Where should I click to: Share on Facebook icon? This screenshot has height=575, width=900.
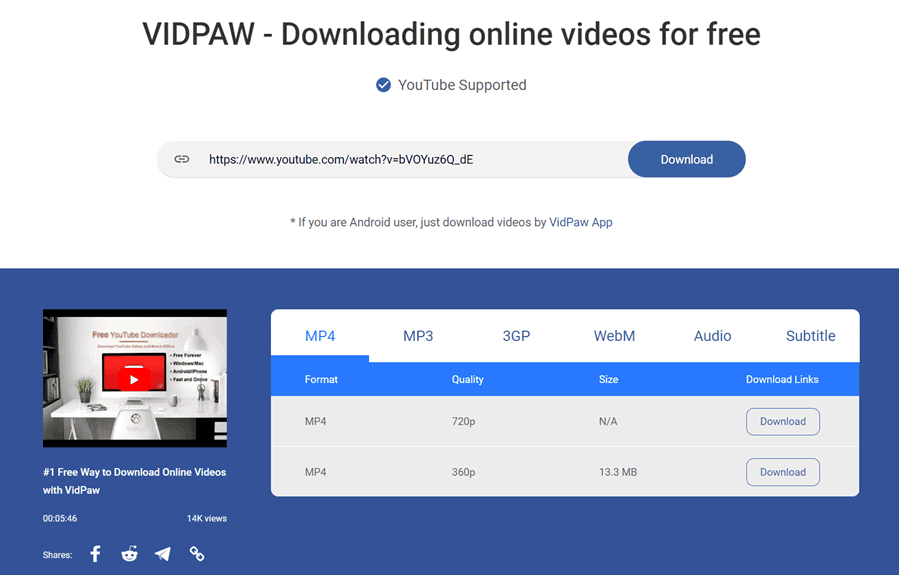(95, 554)
